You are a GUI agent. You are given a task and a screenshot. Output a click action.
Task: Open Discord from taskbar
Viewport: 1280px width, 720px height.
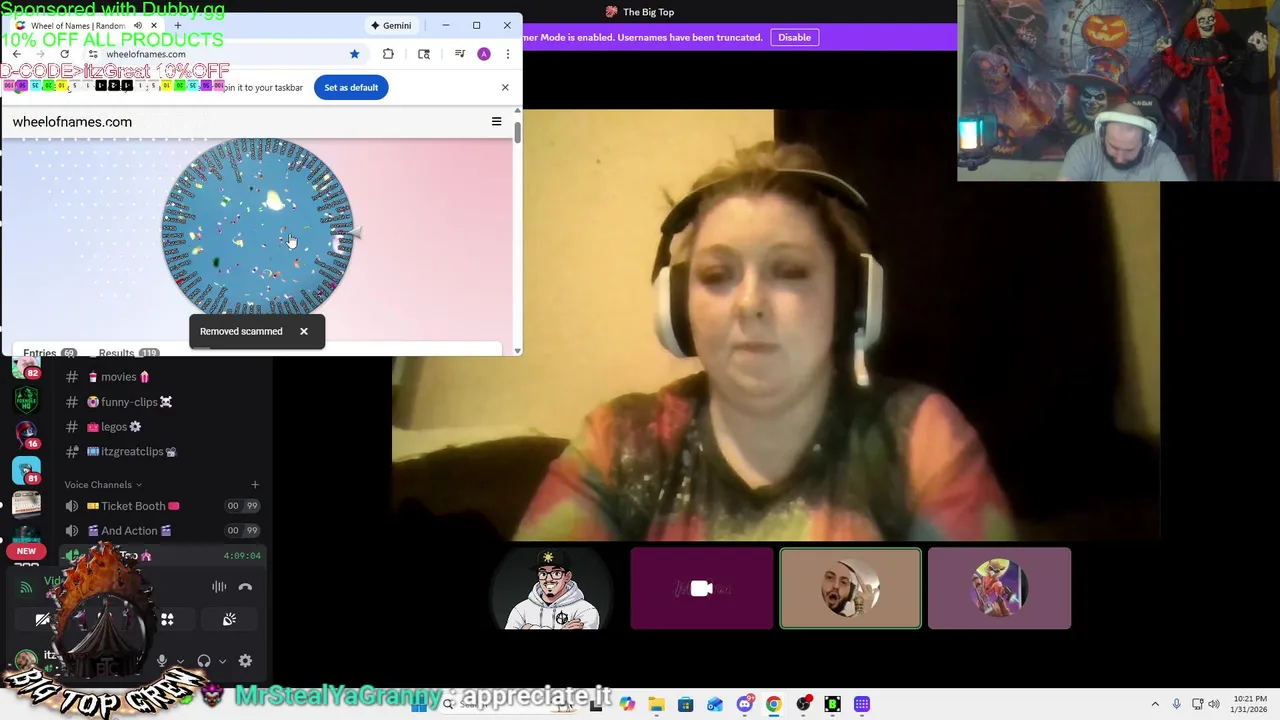pyautogui.click(x=744, y=705)
